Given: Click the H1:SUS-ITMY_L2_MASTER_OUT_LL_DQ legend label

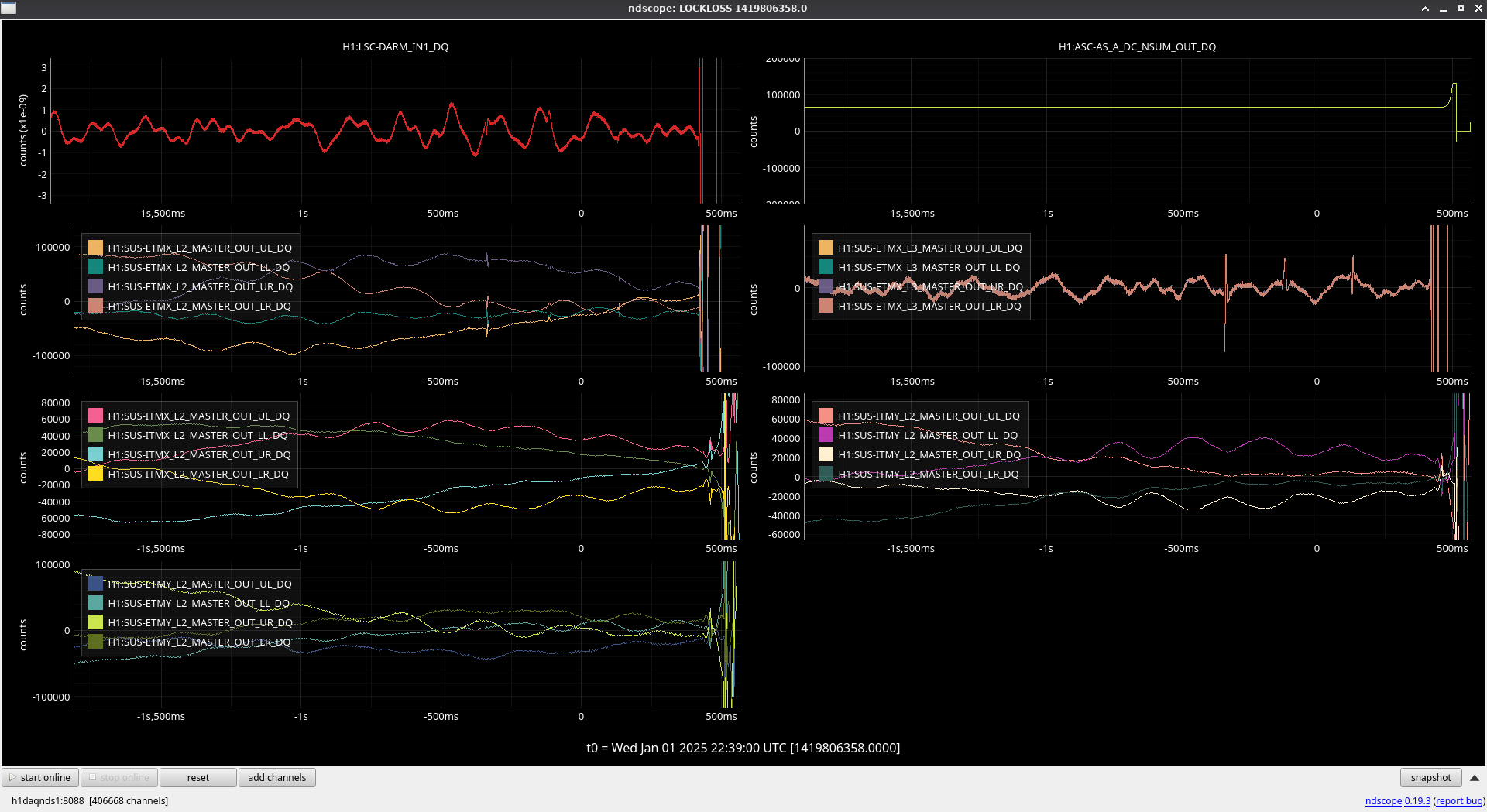Looking at the screenshot, I should coord(928,435).
